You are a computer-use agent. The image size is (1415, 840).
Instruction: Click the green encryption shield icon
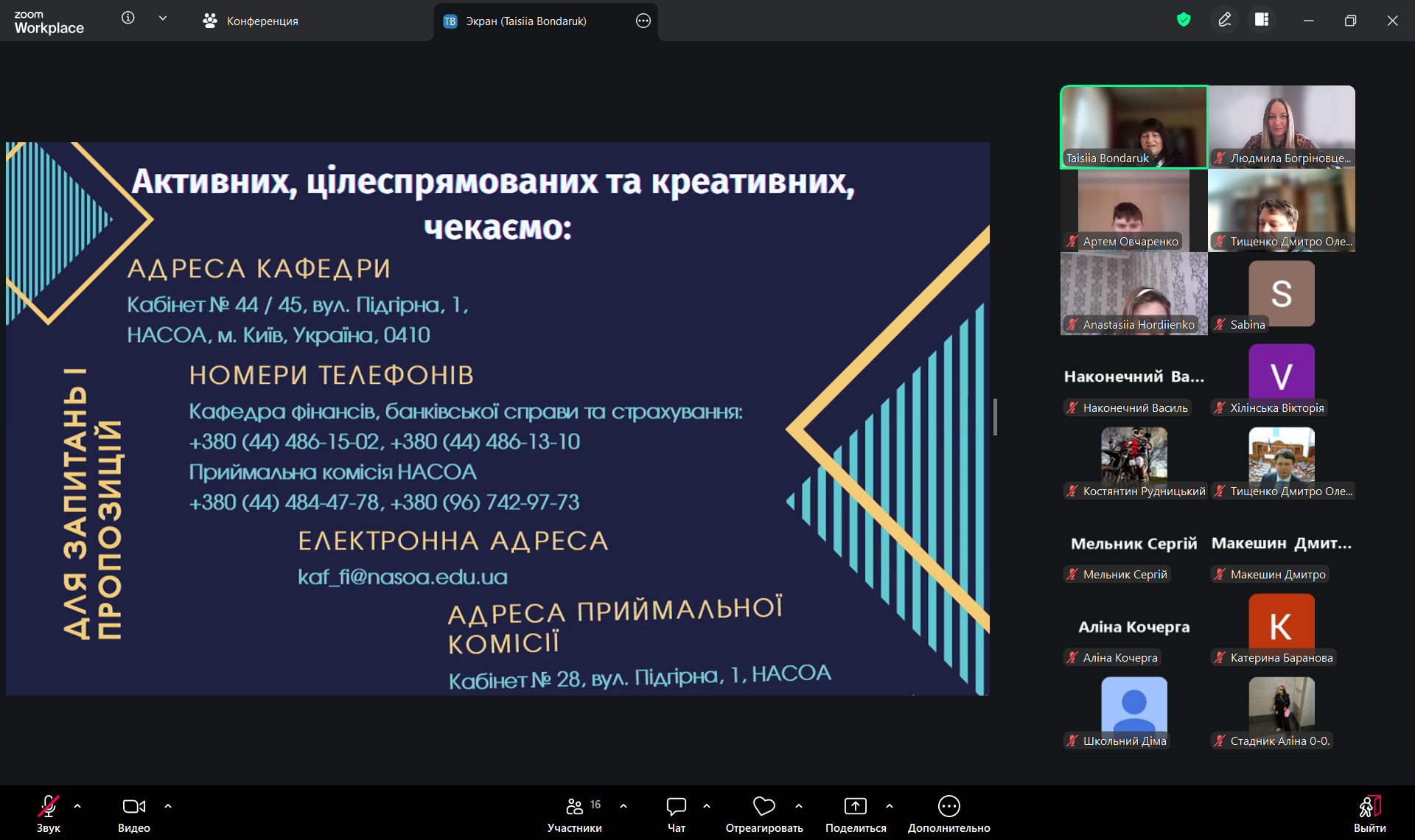tap(1184, 20)
